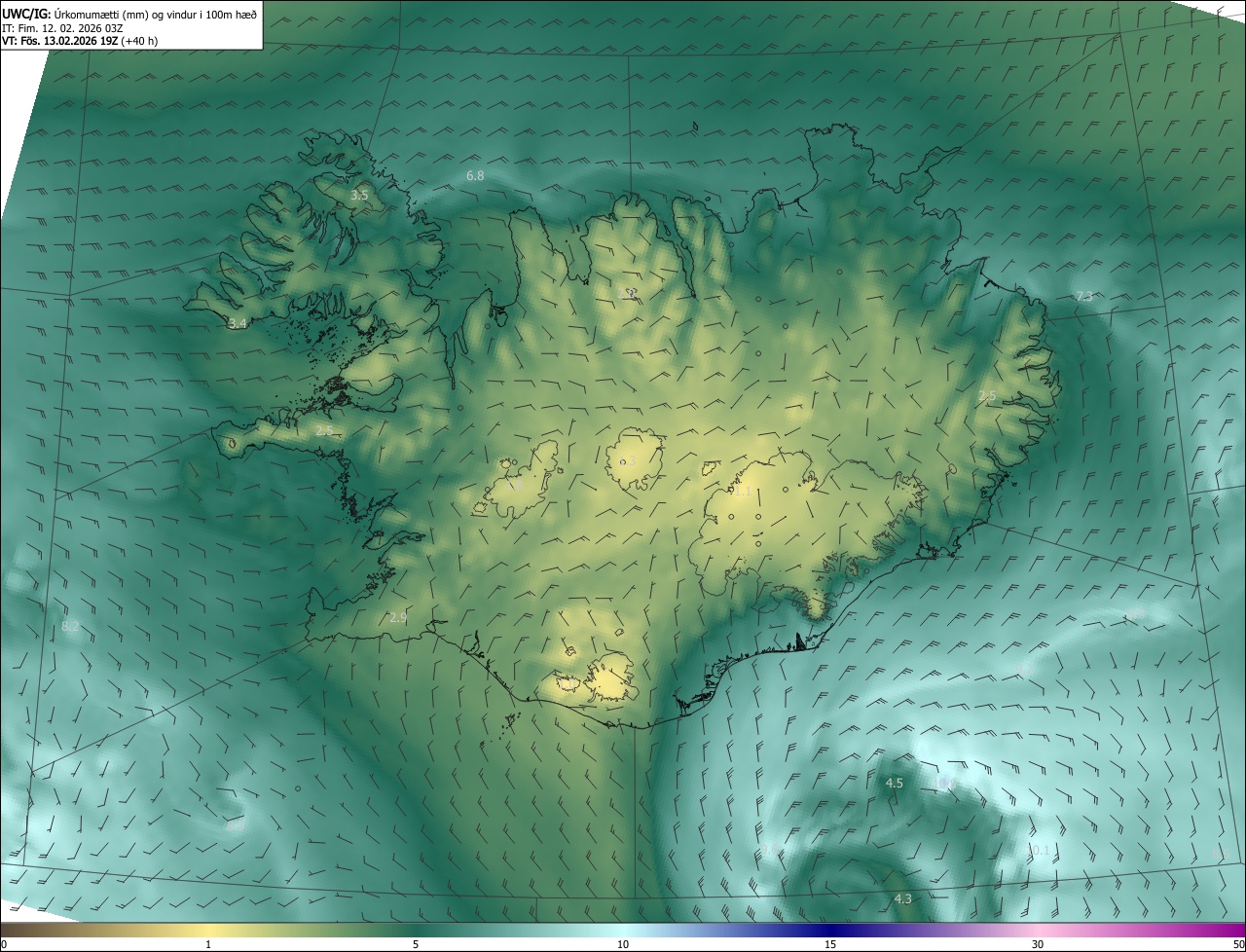
Task: Pick the yellow color band above tick 1
Action: [x=208, y=930]
